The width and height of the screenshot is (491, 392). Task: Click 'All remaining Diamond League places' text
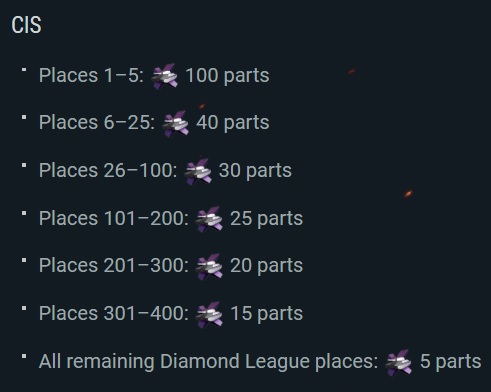coord(208,362)
